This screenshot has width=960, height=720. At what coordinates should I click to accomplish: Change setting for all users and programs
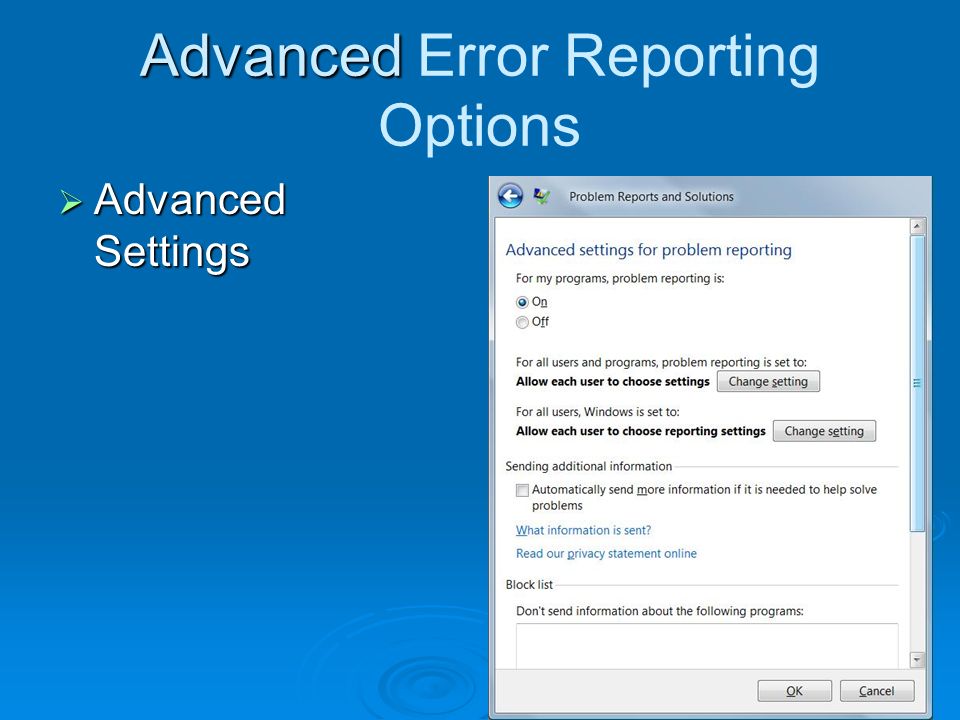point(768,381)
